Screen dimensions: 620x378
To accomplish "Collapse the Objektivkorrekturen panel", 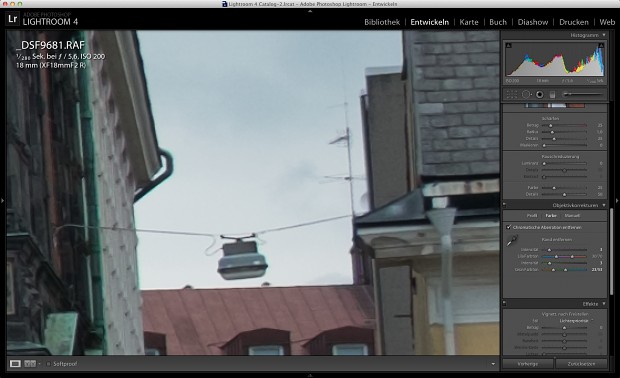I will tap(604, 205).
